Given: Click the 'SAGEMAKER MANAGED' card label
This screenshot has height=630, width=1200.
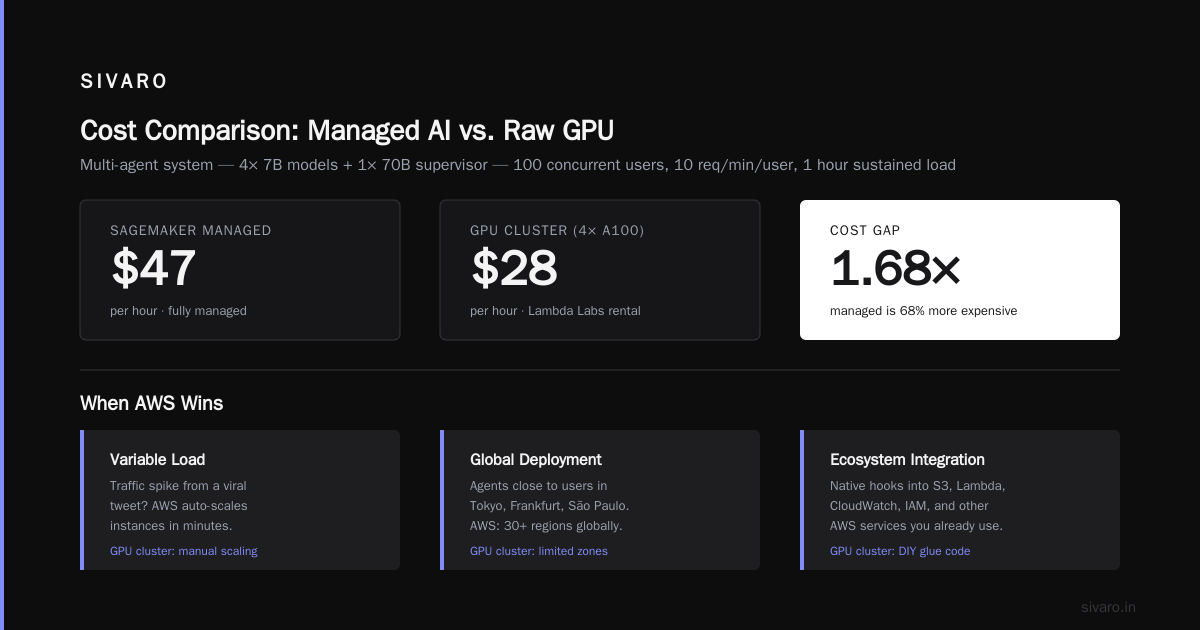Looking at the screenshot, I should [191, 230].
